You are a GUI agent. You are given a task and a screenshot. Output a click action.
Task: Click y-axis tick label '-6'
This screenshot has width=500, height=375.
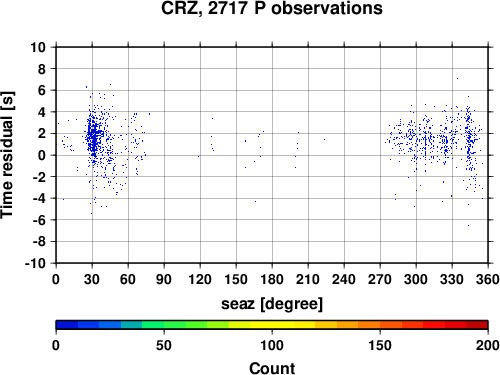(39, 220)
